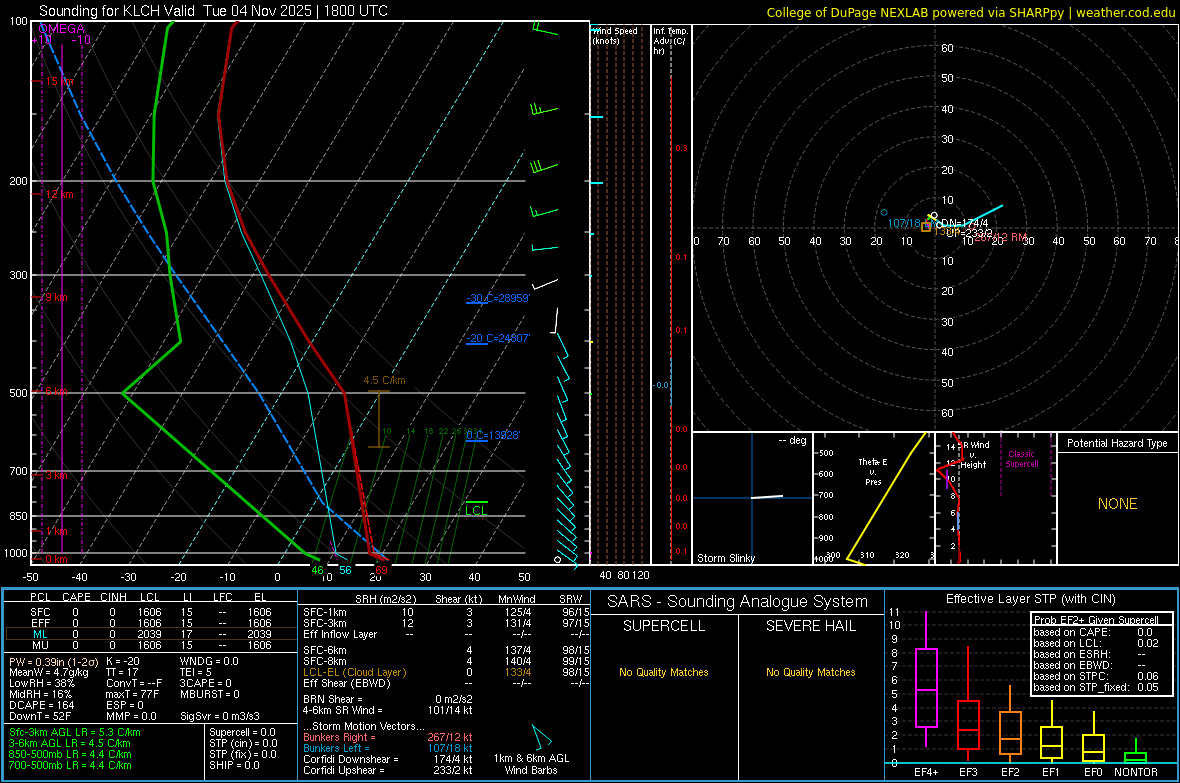Viewport: 1180px width, 783px height.
Task: Select the Storm Slinky inset panel
Action: tap(752, 498)
